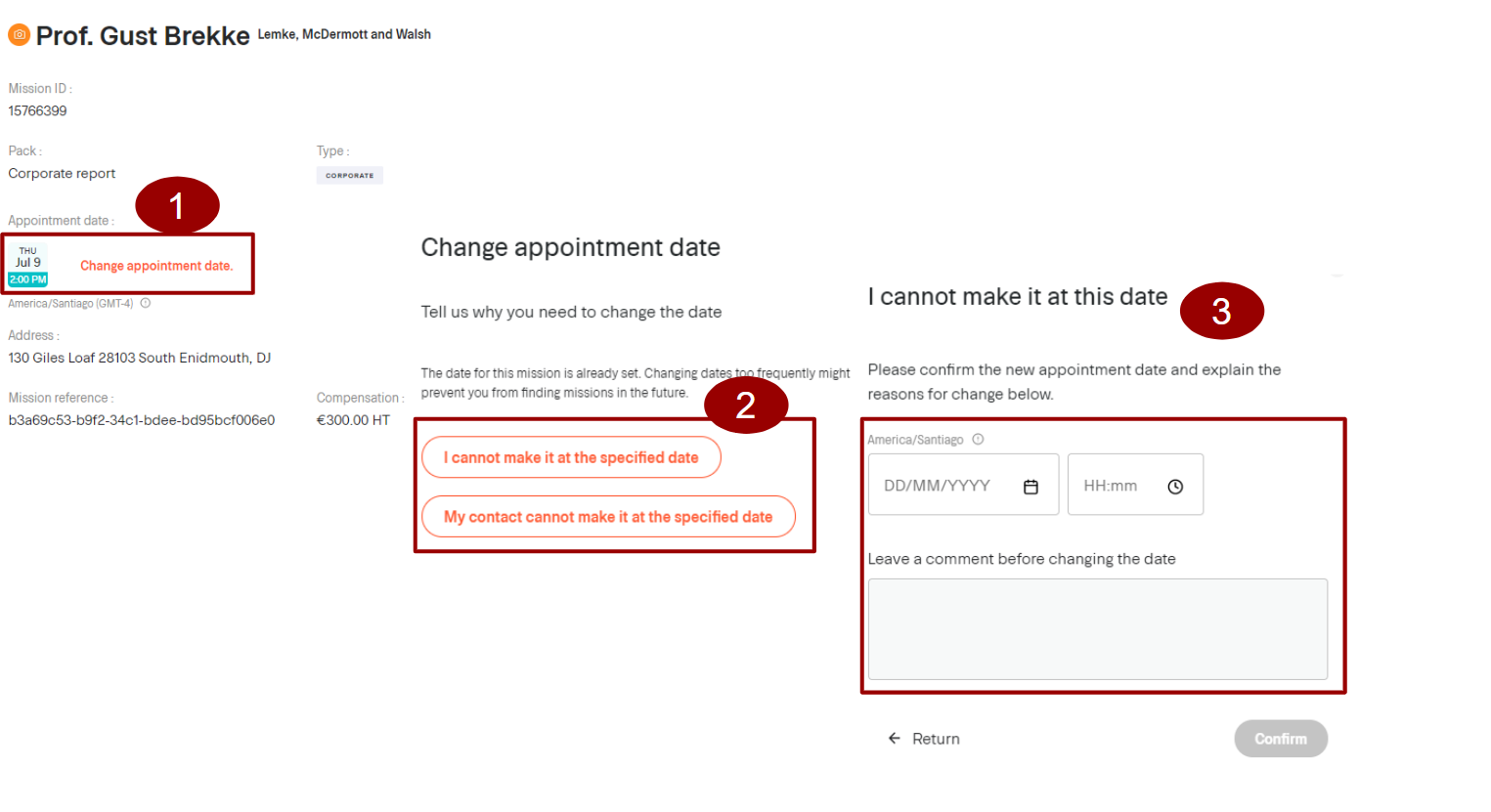Image resolution: width=1491 pixels, height=812 pixels.
Task: Select 'I cannot make it at the specified date'
Action: 571,457
